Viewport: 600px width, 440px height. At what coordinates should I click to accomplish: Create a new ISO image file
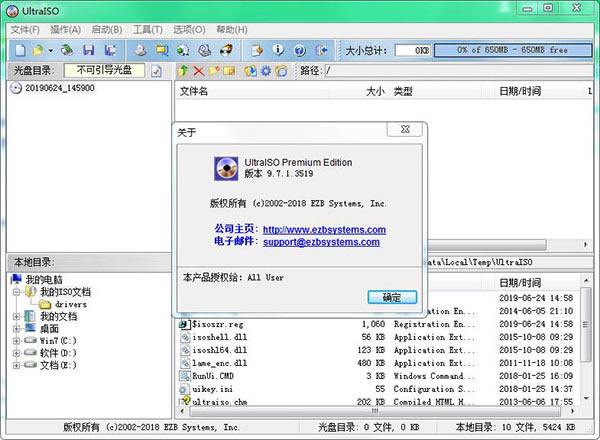[20, 50]
